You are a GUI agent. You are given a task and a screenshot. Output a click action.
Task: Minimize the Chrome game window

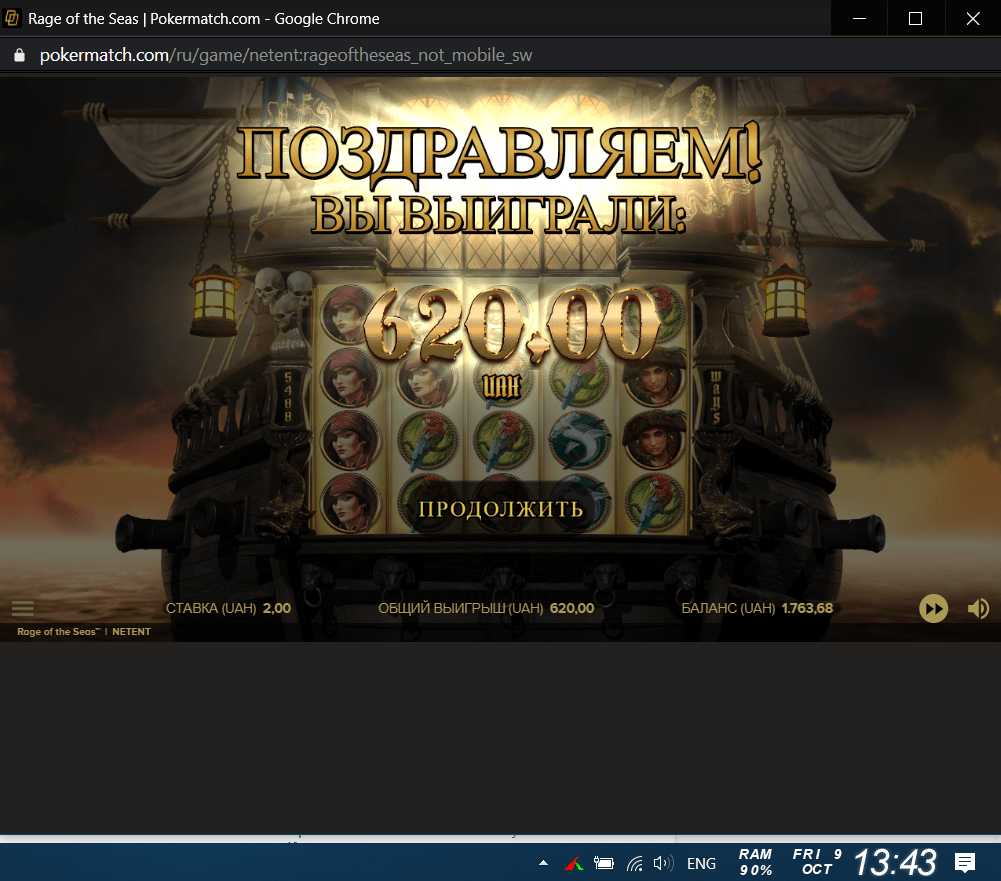pyautogui.click(x=859, y=18)
